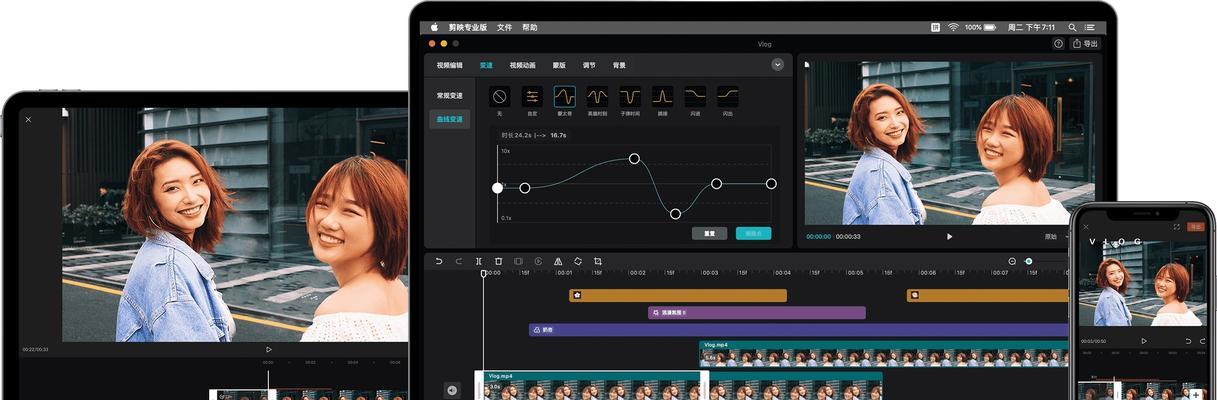Click the filled white start point of the speed curve
Image resolution: width=1217 pixels, height=400 pixels.
[498, 187]
